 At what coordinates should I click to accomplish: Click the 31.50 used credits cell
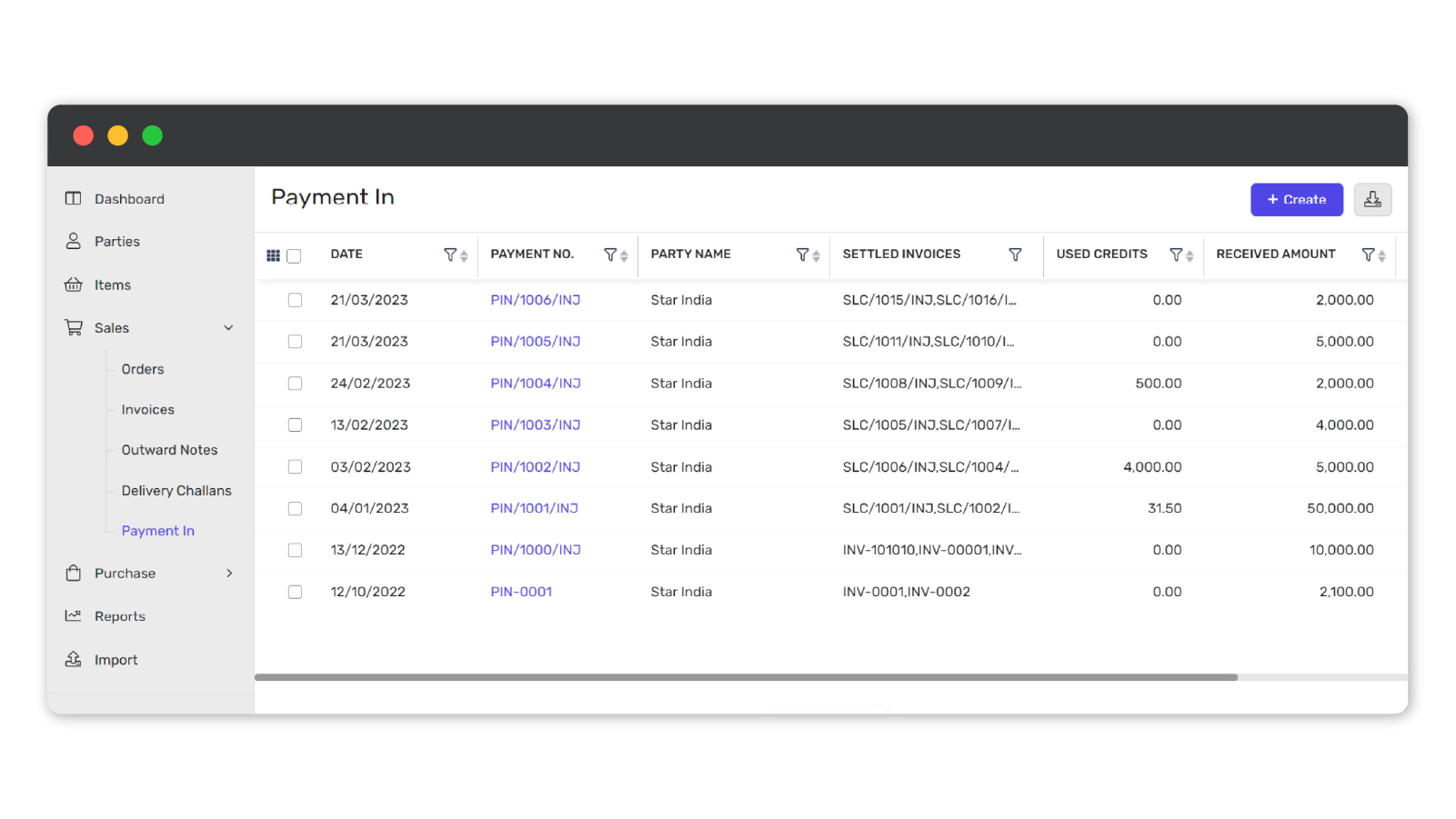[x=1165, y=508]
